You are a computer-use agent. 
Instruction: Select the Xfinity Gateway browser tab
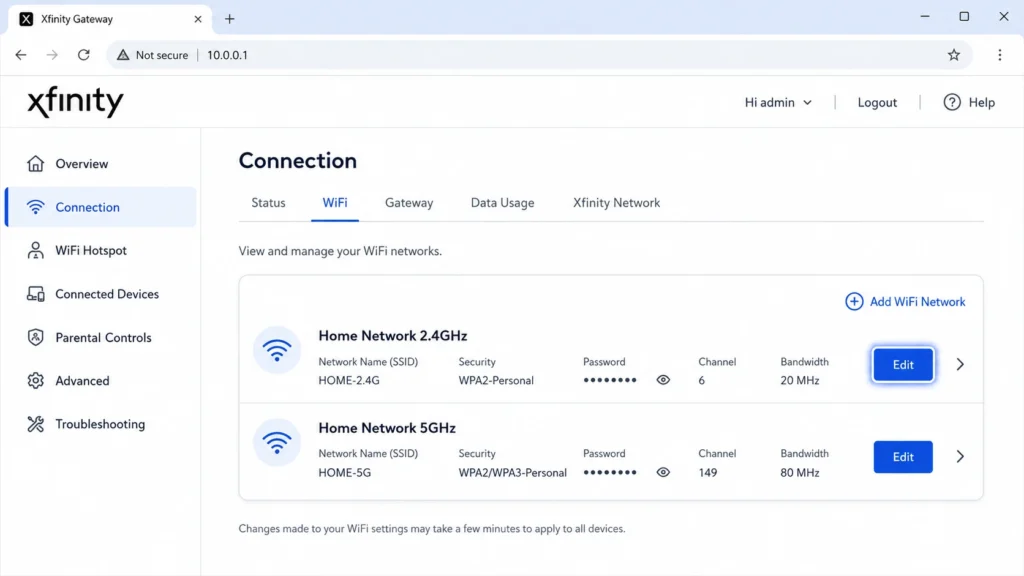click(x=110, y=19)
